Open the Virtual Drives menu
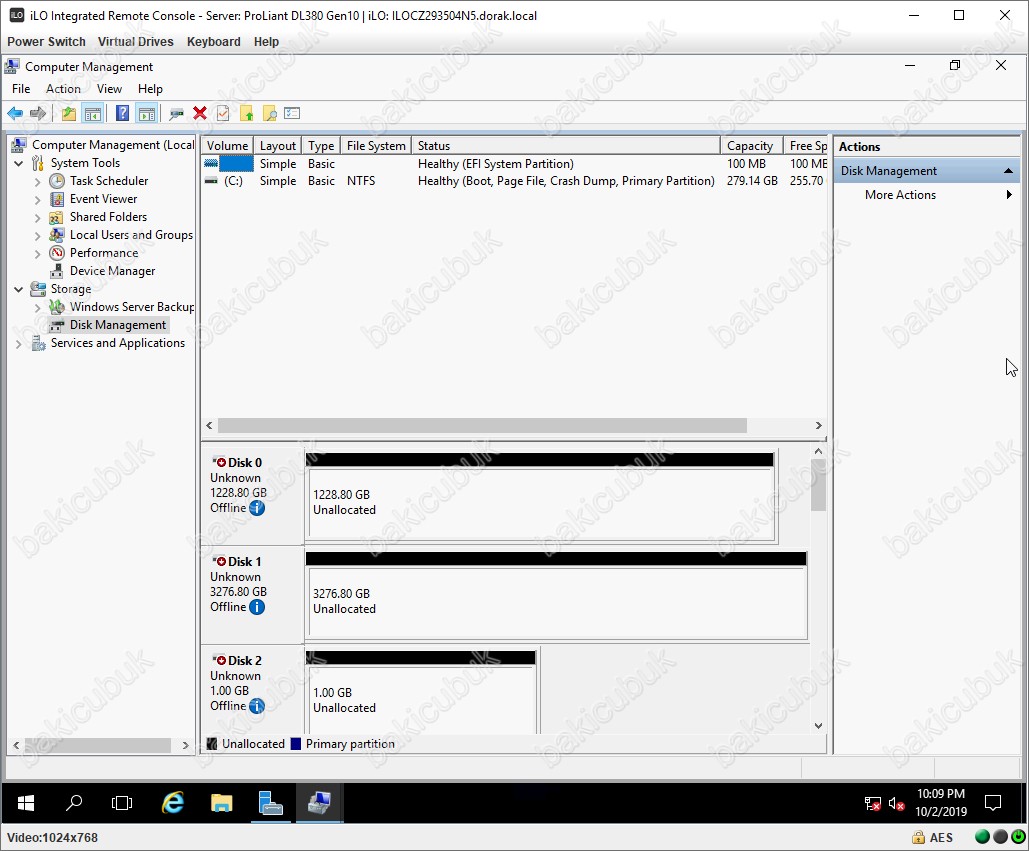The width and height of the screenshot is (1029, 851). tap(136, 41)
